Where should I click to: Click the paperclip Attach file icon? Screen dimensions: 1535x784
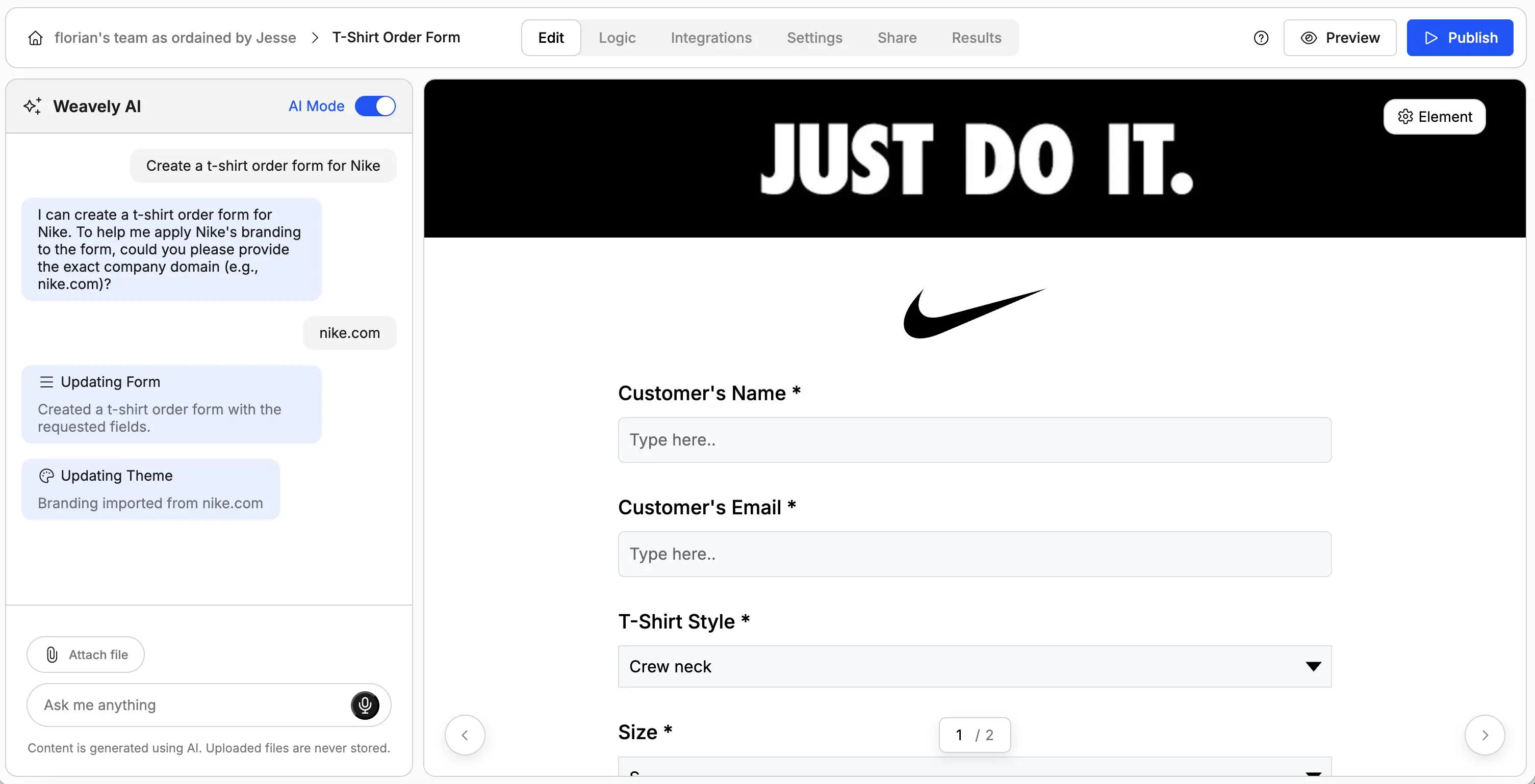click(53, 654)
